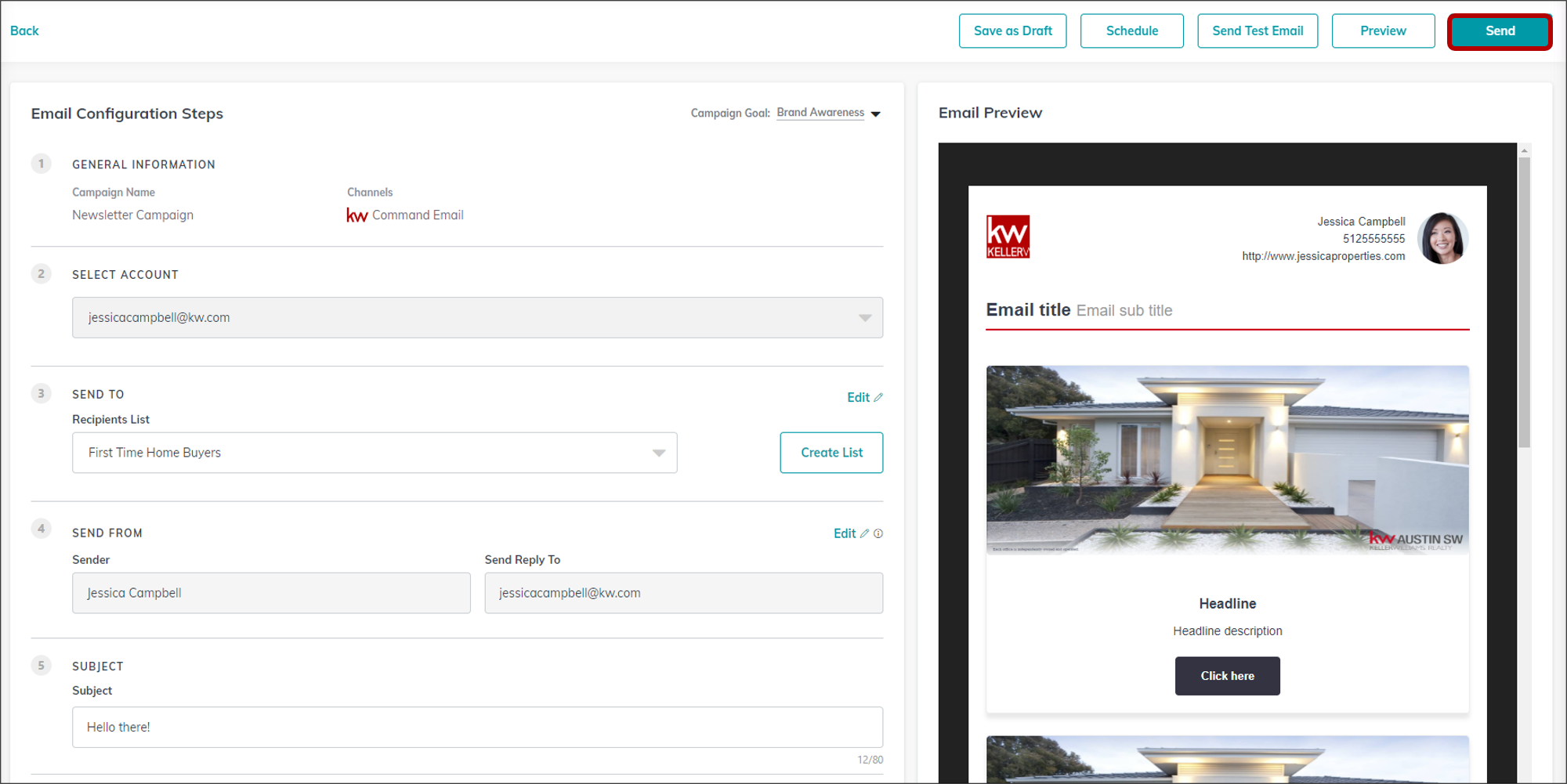Click the scrollbar up arrow in preview
Screen dimensions: 1567x784
[1524, 150]
